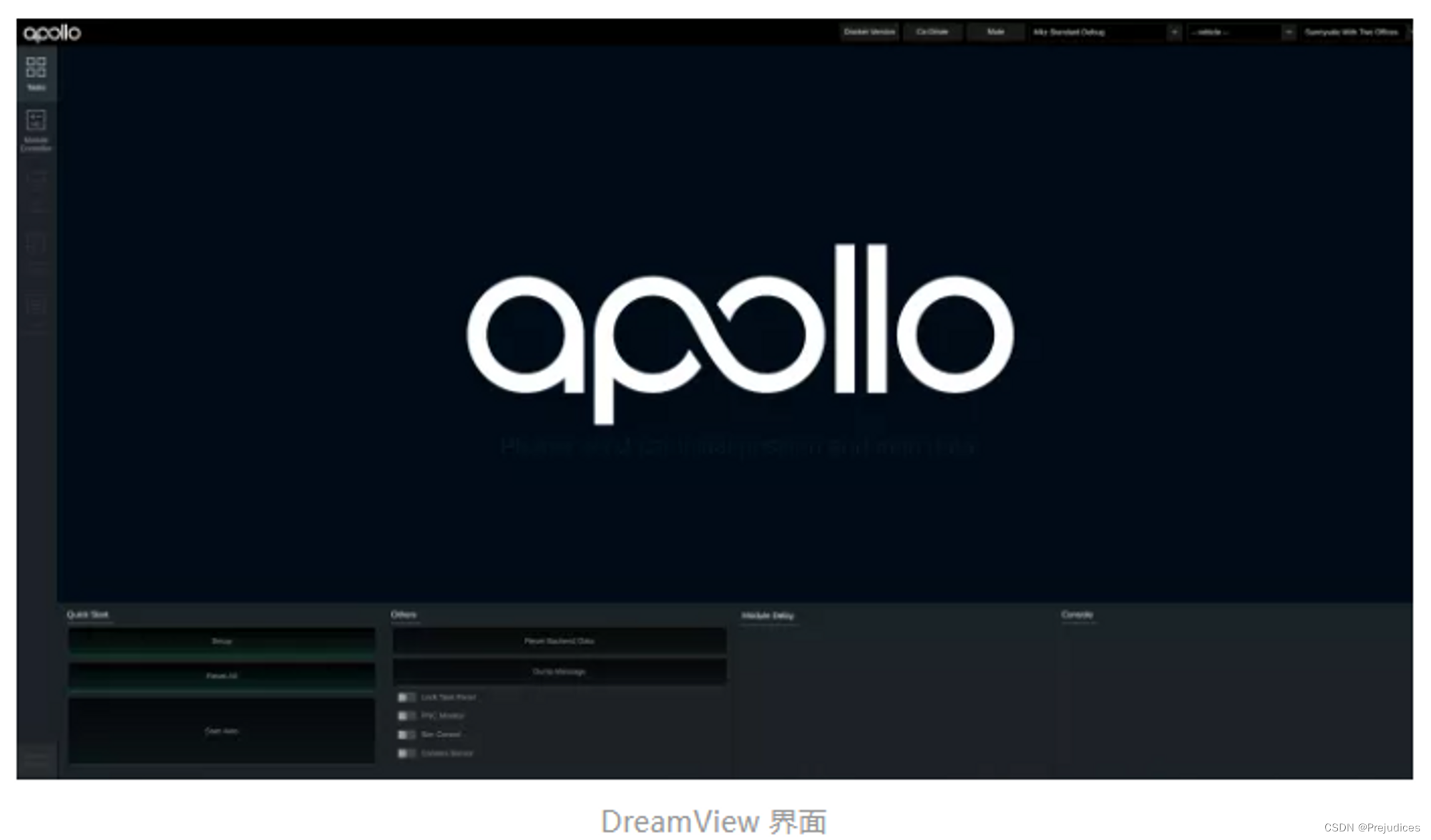1431x840 pixels.
Task: Open the dimmed Layer Menu sidebar item
Action: (36, 190)
